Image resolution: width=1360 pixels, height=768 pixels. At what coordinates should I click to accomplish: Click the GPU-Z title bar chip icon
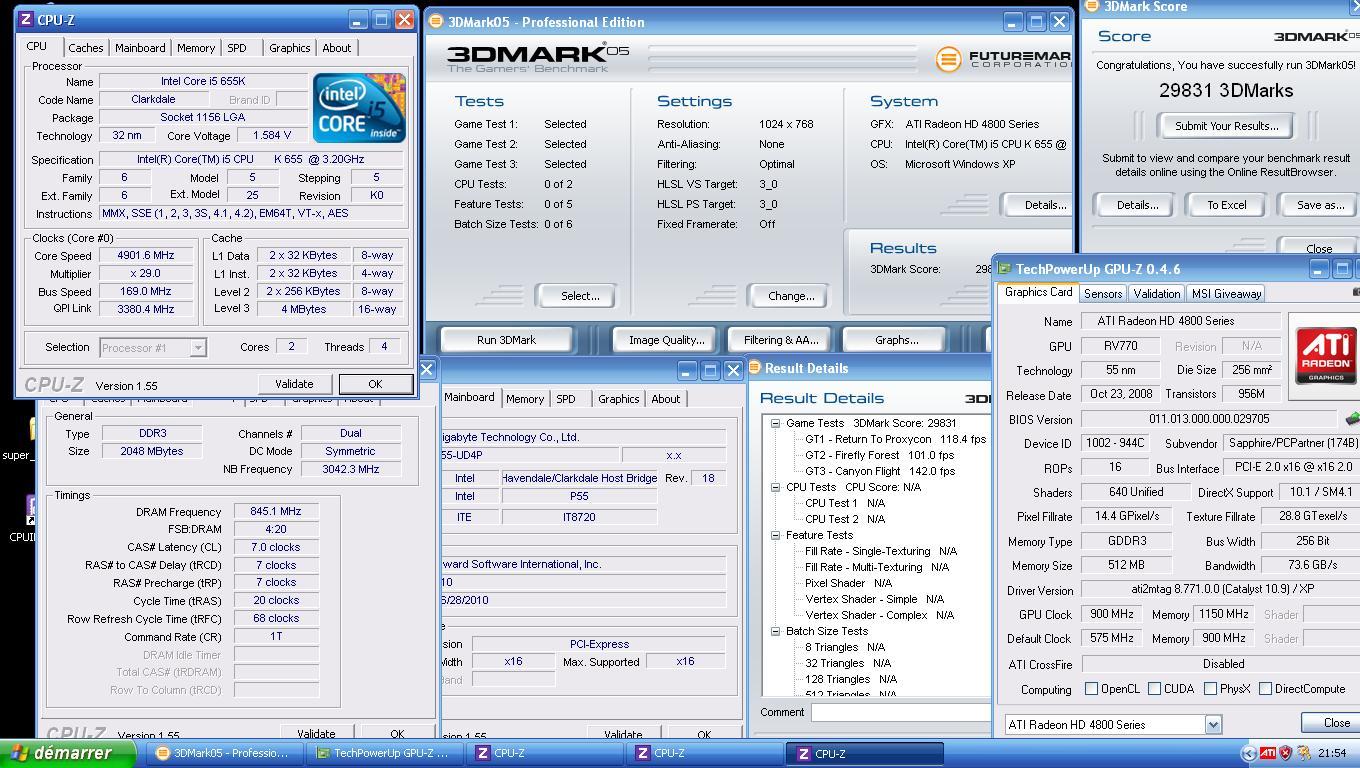point(1004,269)
